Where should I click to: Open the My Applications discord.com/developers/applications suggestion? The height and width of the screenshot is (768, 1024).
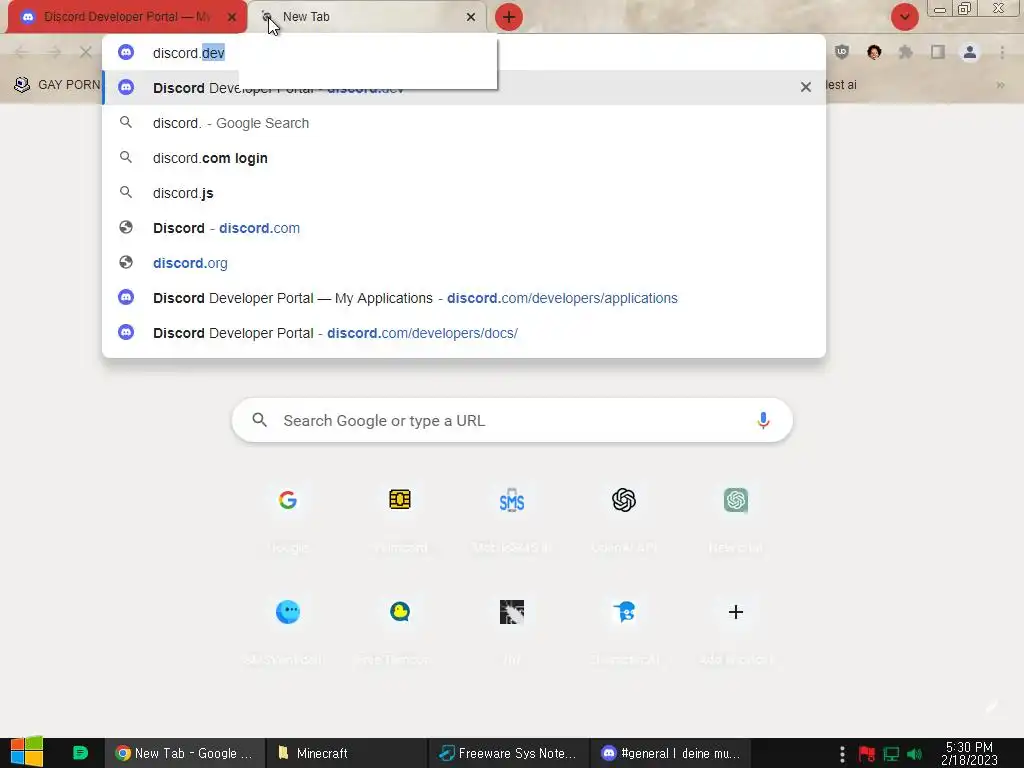pos(464,298)
